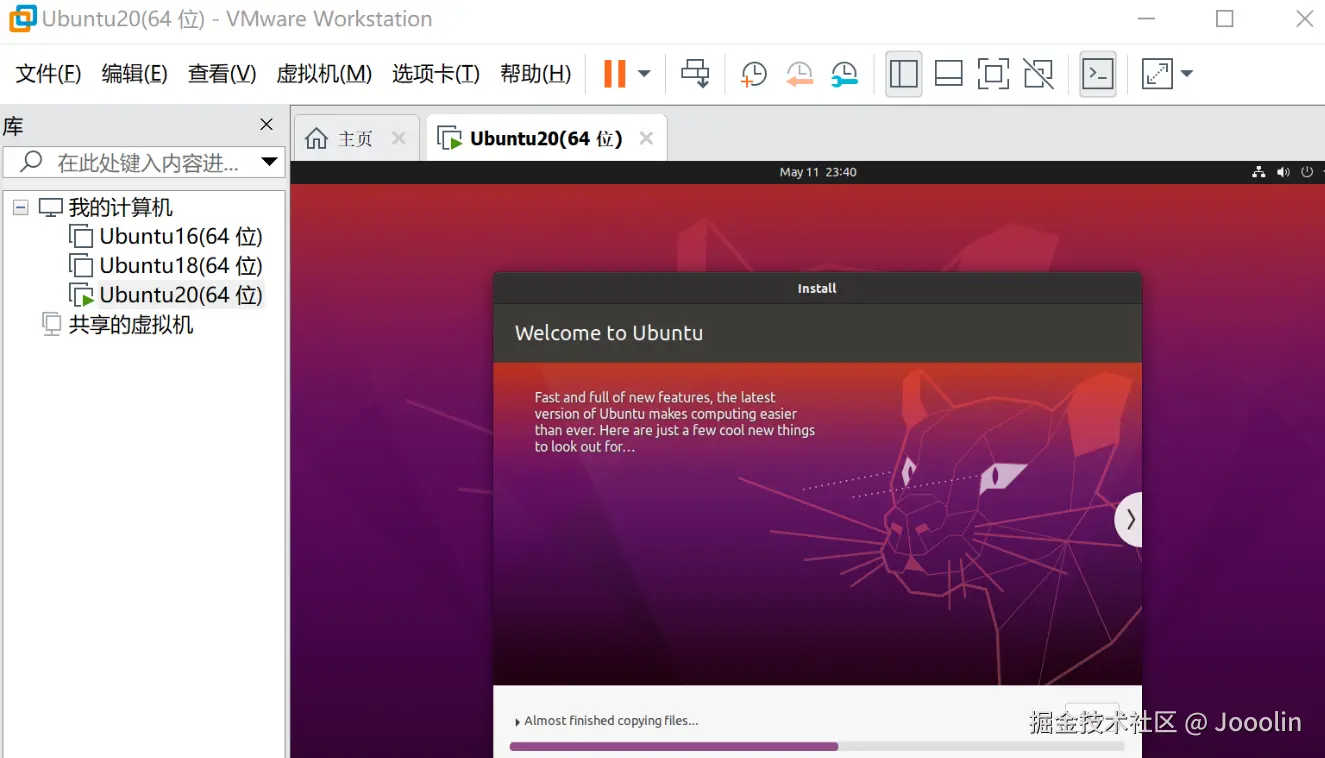Screen dimensions: 1325x758
Task: Toggle the library sidebar view icon
Action: (x=904, y=73)
